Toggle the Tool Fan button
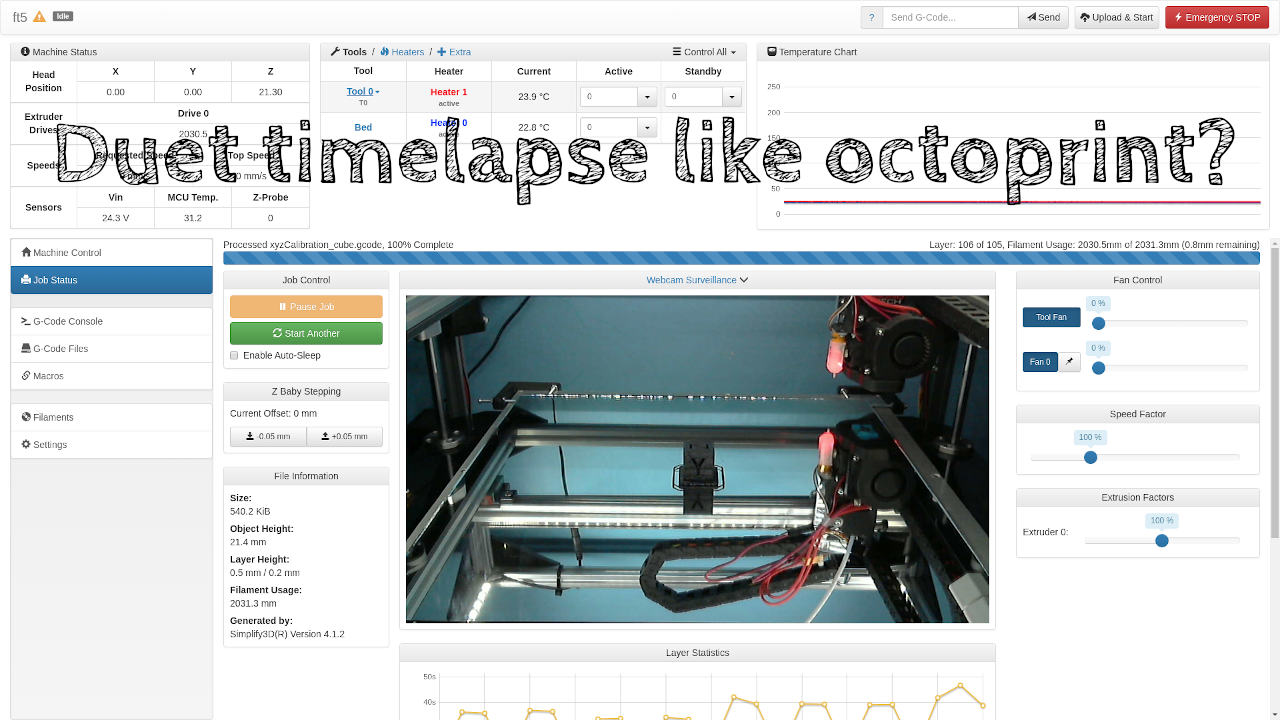The height and width of the screenshot is (720, 1280). pyautogui.click(x=1051, y=317)
